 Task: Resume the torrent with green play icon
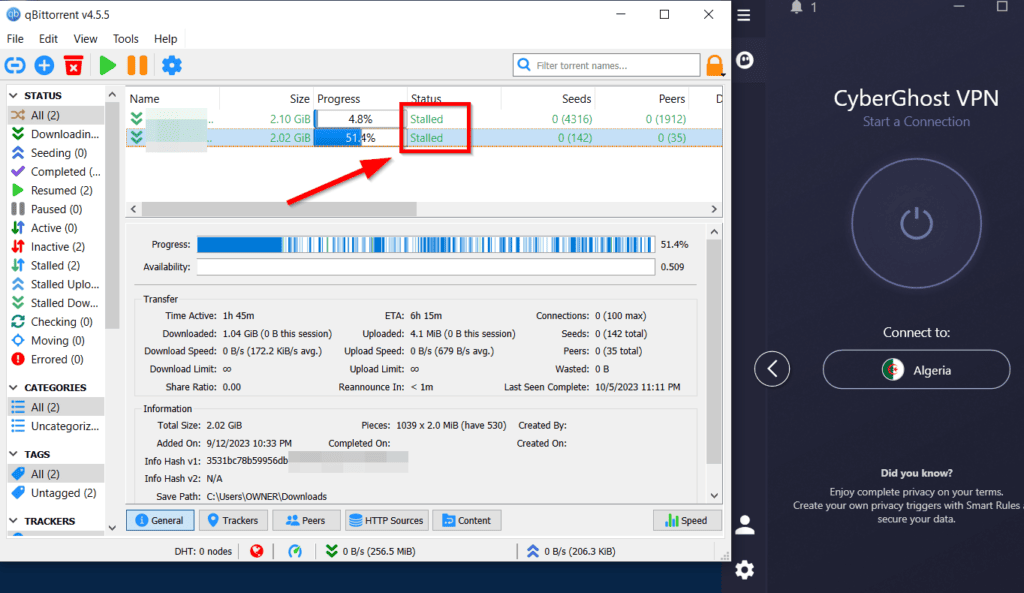(x=106, y=65)
